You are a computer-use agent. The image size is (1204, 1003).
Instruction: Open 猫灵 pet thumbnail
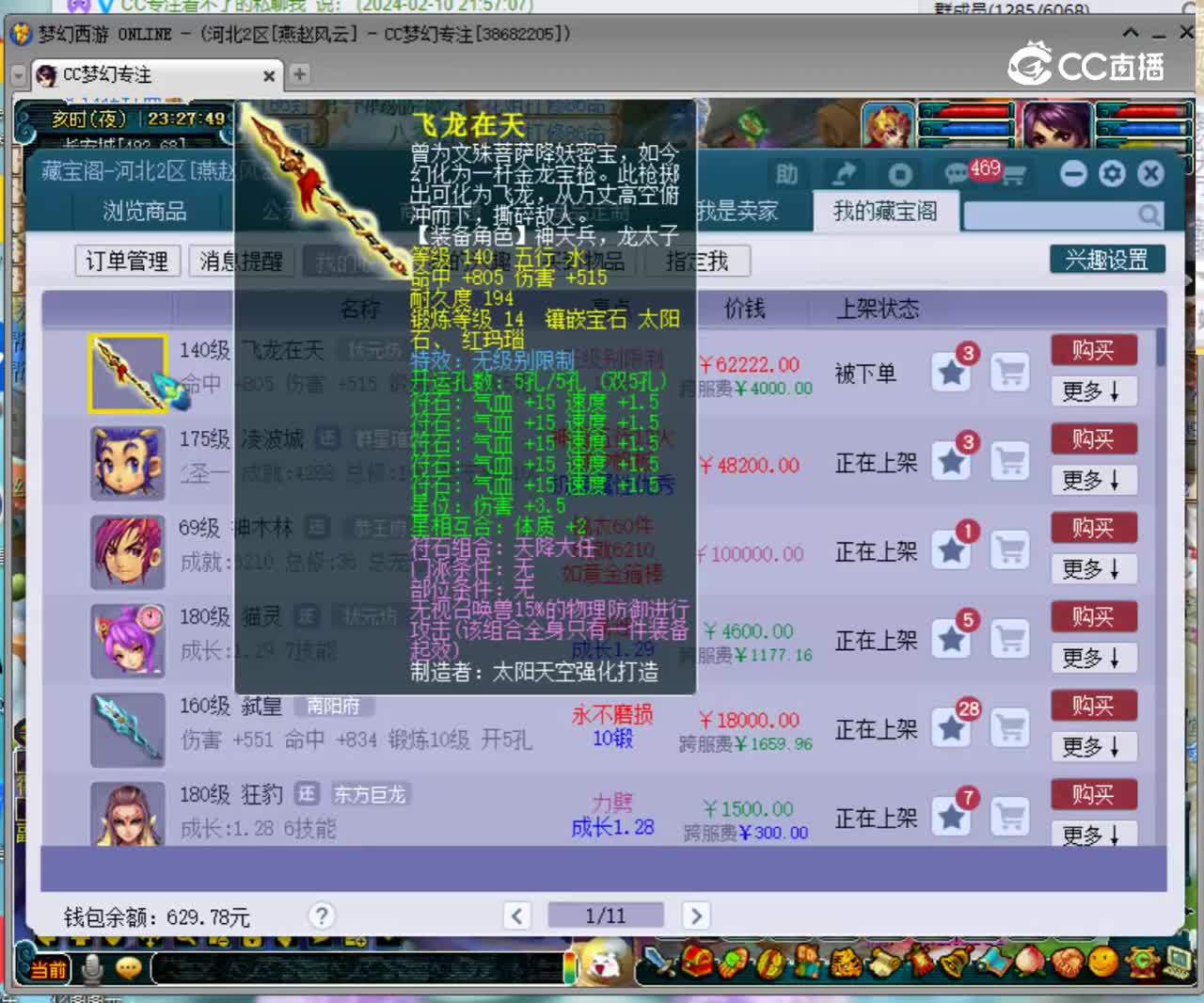(x=128, y=641)
